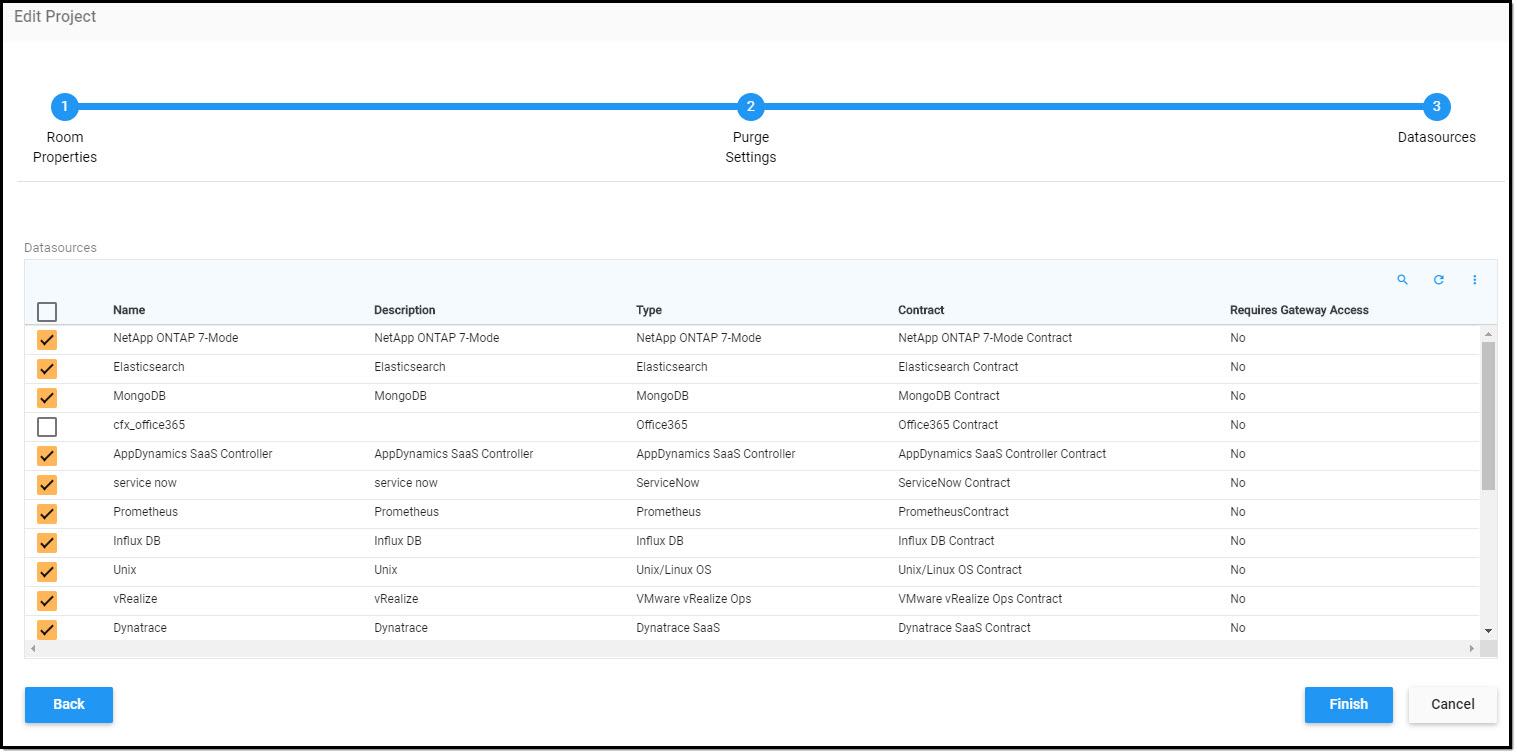This screenshot has height=754, width=1517.
Task: Click the AppDynamics SaaS Controller Contract cell
Action: 1002,454
